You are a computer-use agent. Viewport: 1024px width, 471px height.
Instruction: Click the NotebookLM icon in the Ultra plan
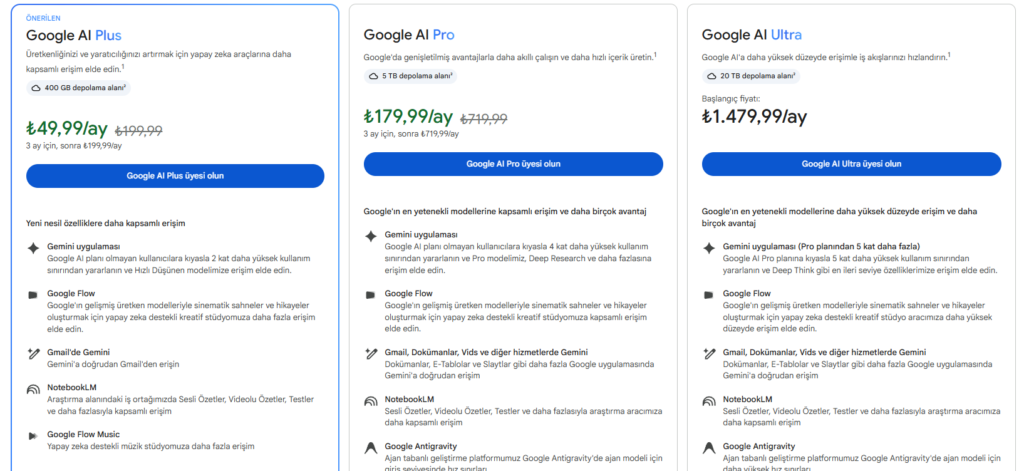(x=709, y=401)
